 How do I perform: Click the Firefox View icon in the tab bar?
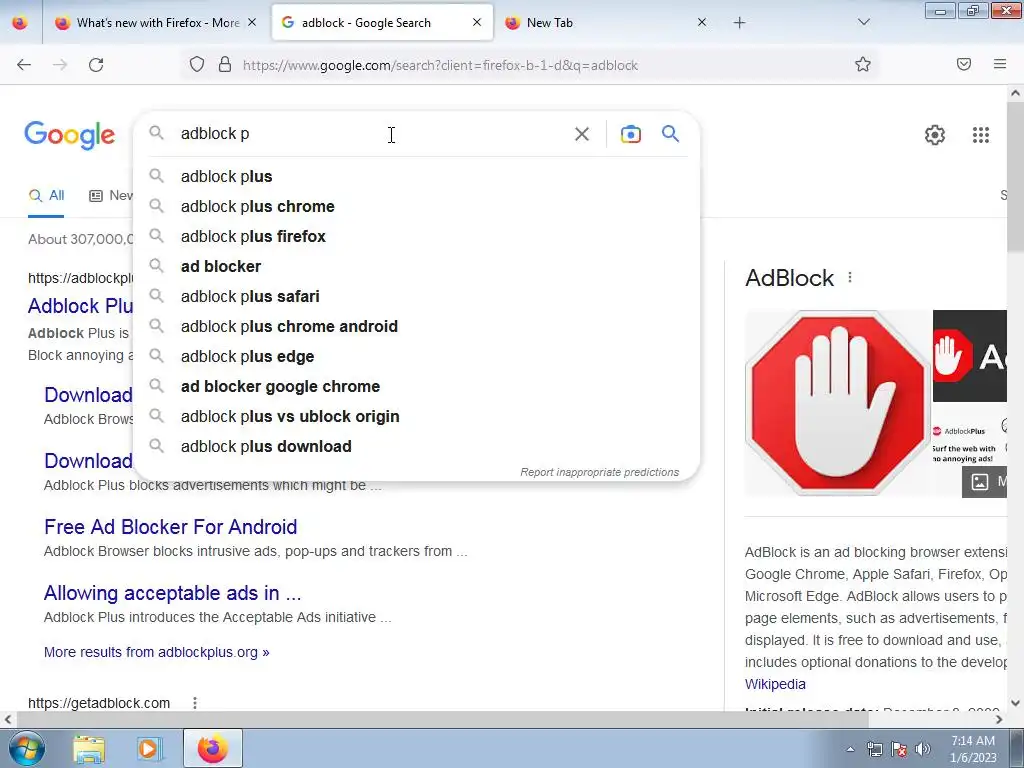[x=20, y=23]
